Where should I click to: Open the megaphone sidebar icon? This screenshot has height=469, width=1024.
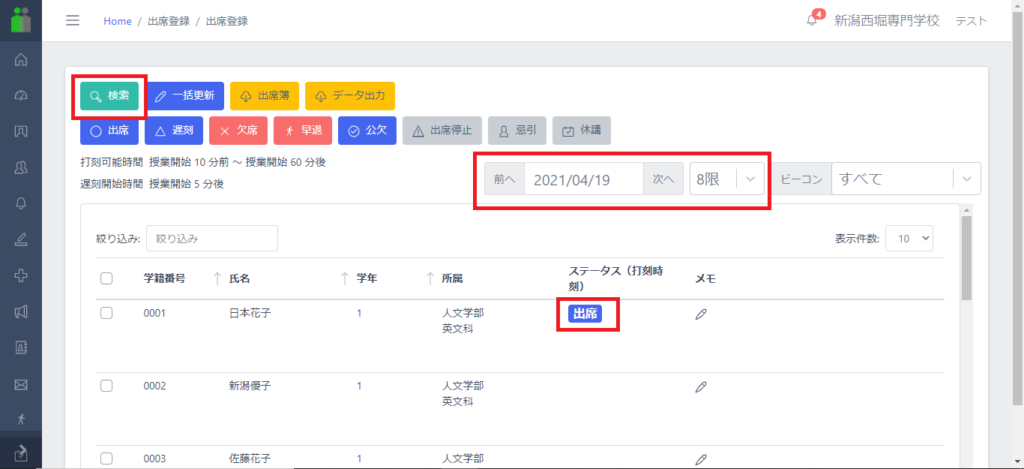tap(21, 312)
